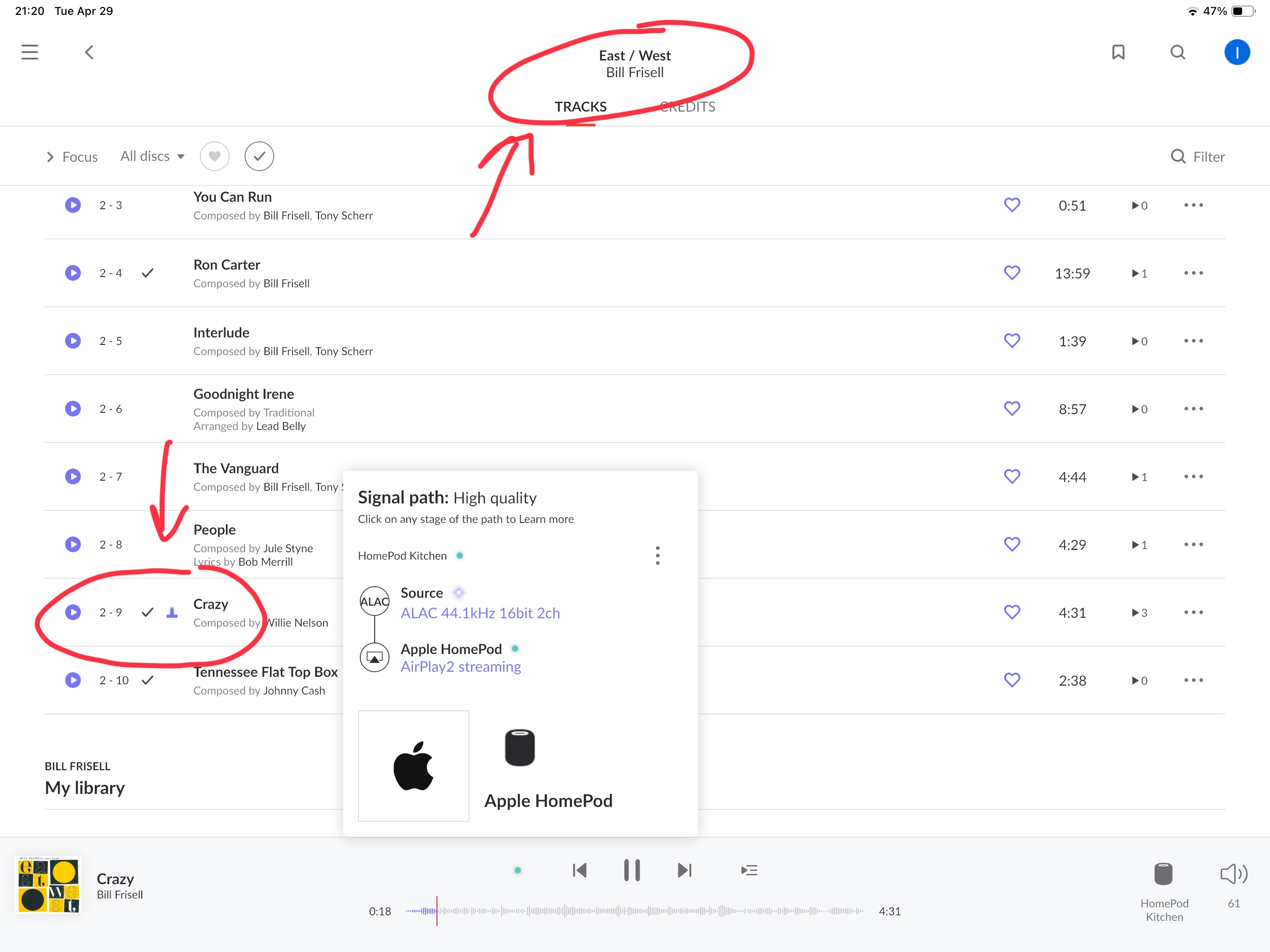Open composer Johnny Cash link
Viewport: 1270px width, 952px height.
click(x=294, y=691)
